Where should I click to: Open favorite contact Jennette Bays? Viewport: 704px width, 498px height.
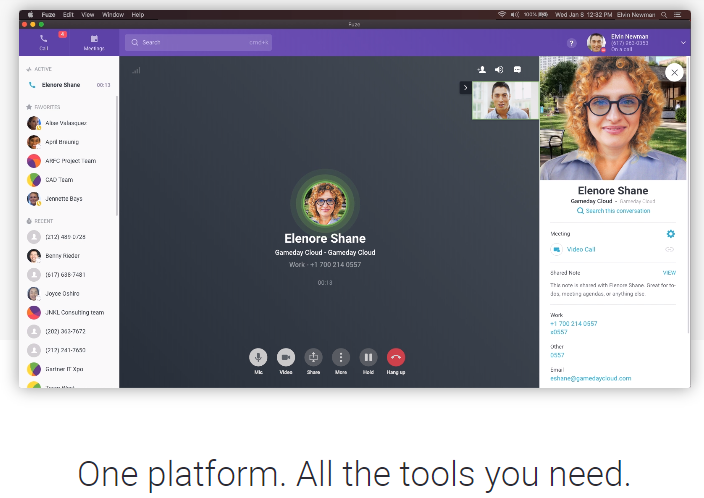coord(69,198)
